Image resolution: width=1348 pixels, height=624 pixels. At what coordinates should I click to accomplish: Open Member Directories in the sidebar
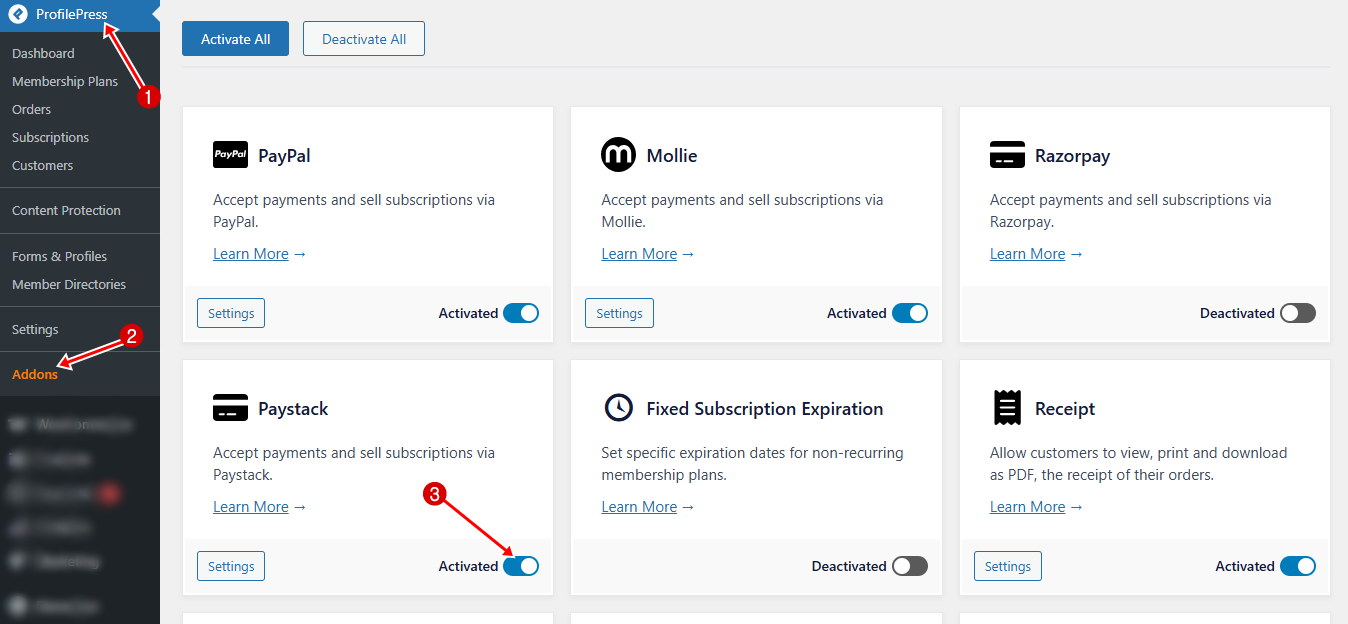coord(69,284)
